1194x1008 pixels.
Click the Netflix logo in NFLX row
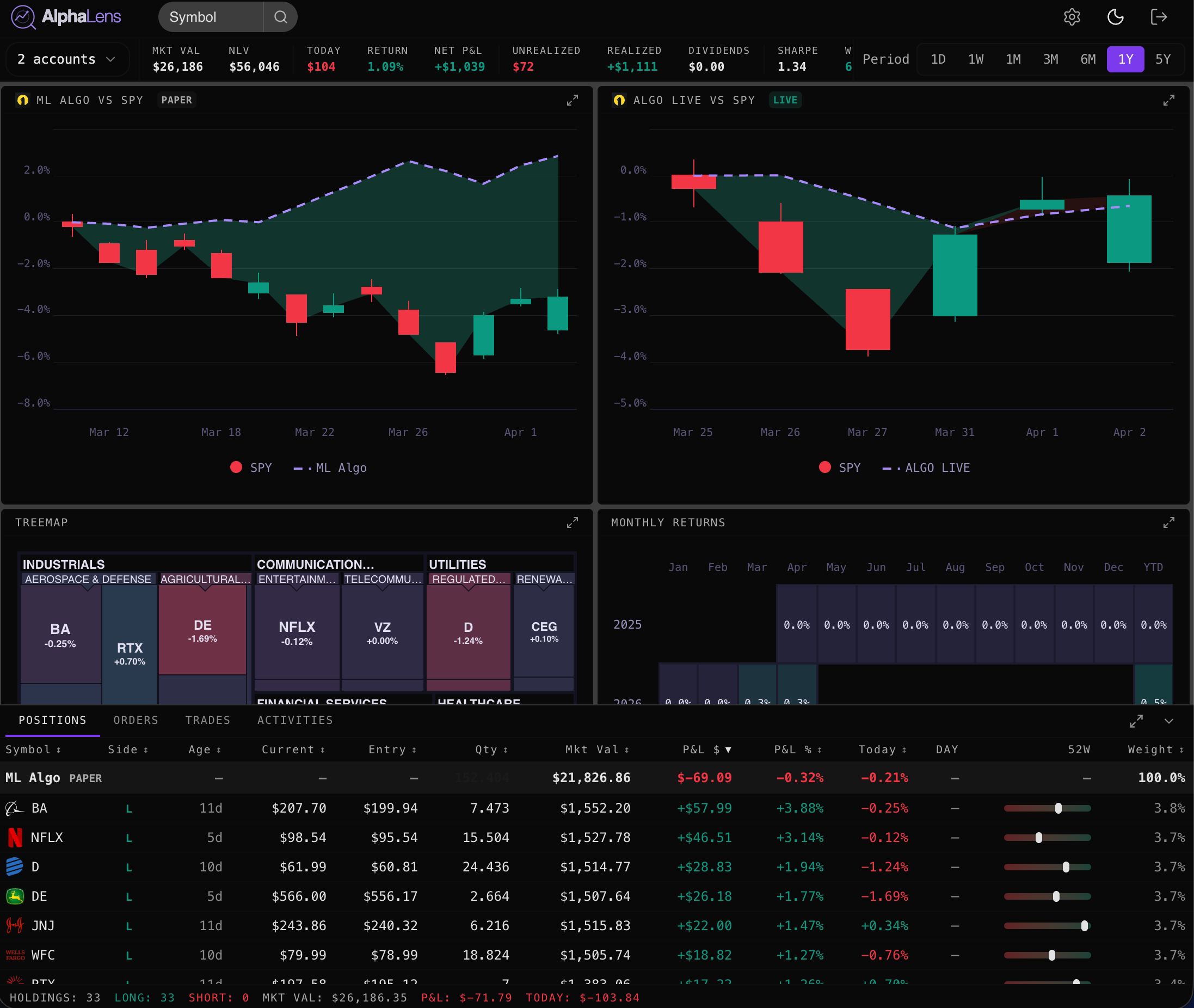coord(15,838)
